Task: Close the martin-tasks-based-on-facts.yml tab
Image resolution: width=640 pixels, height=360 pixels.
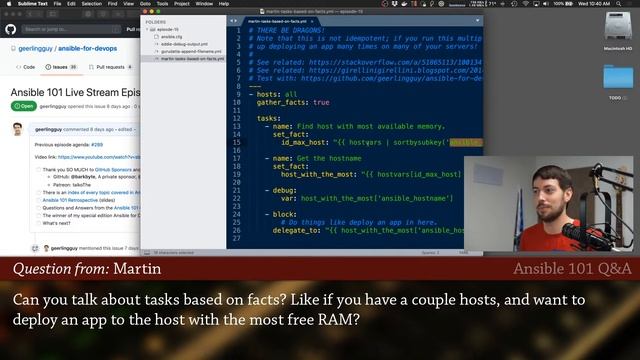Action: coord(312,21)
